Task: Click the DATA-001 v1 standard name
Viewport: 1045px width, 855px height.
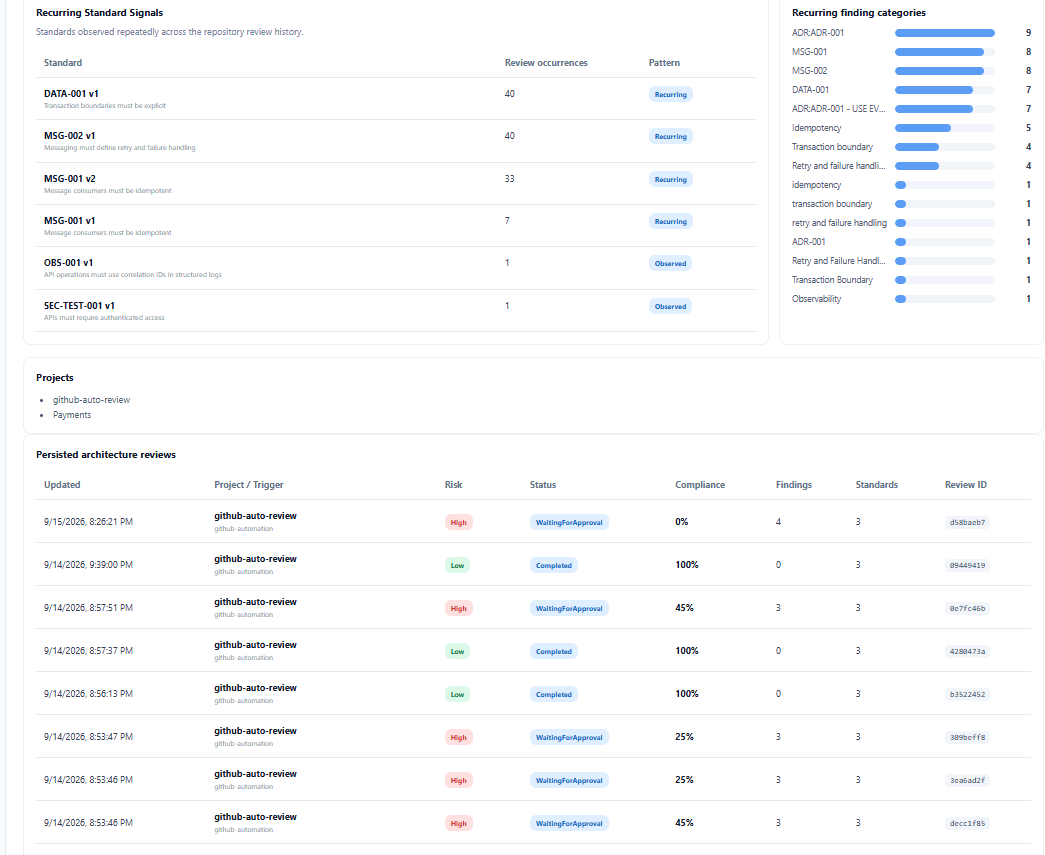Action: tap(71, 94)
